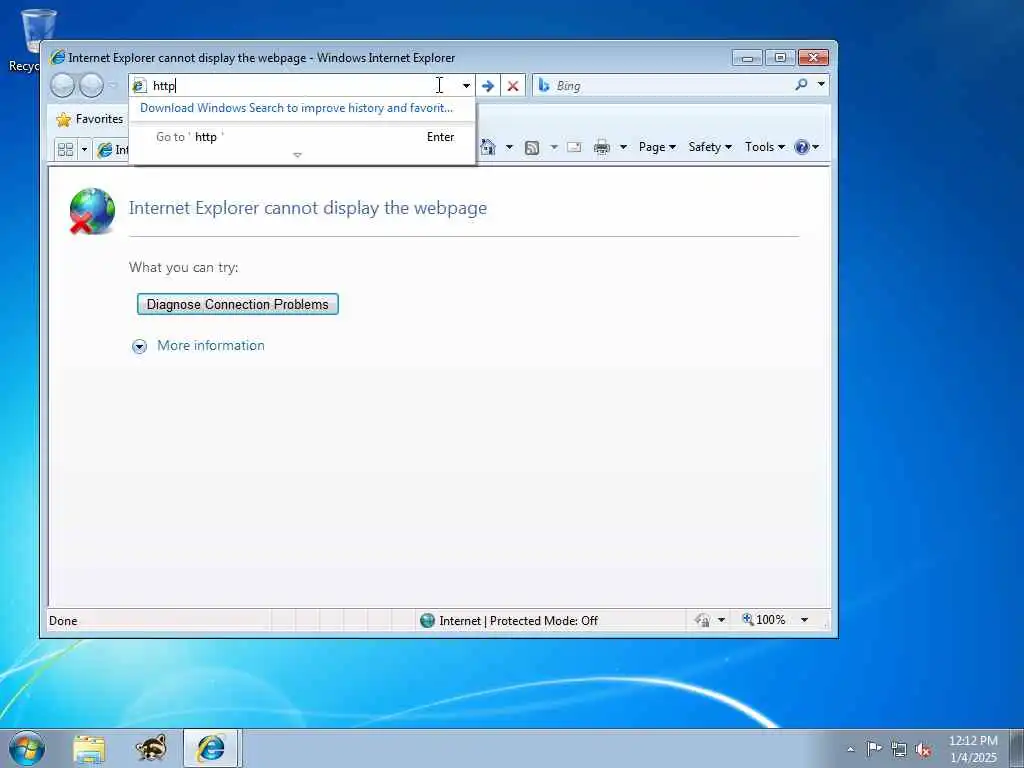Screen dimensions: 1024x768
Task: Click the '100%' zoom value
Action: point(771,620)
